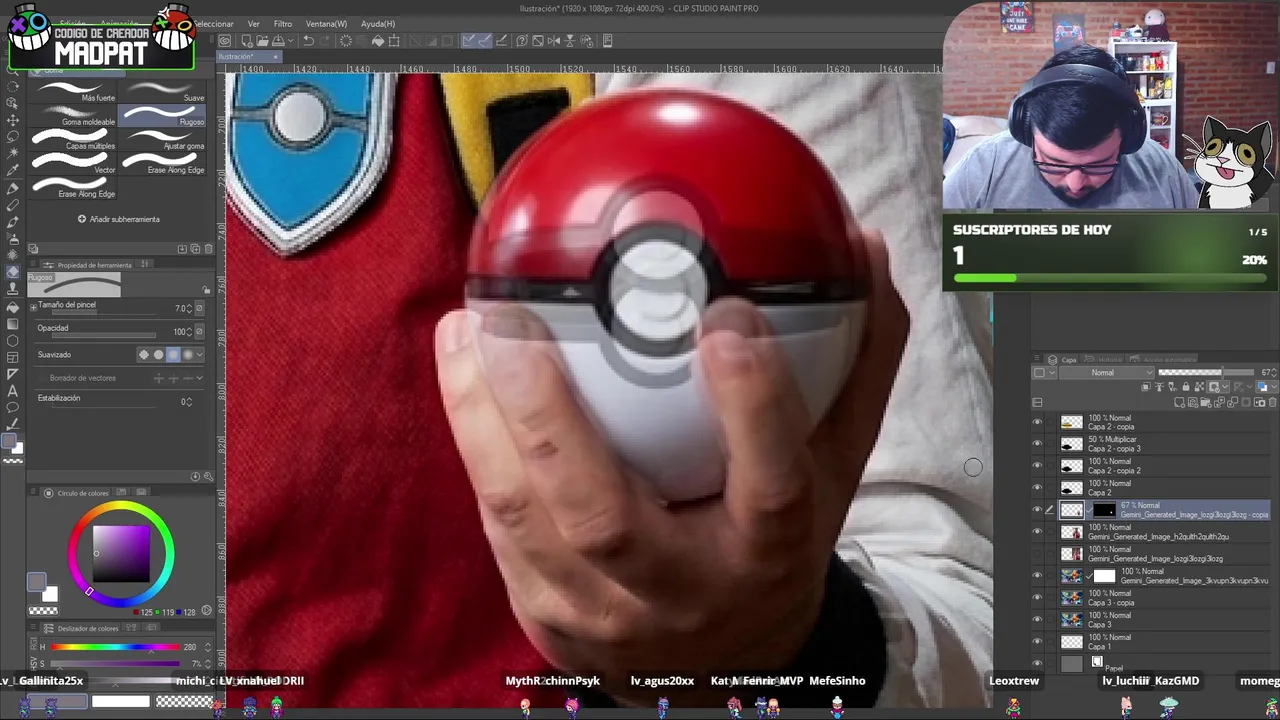Select the Fill bucket tool
The height and width of the screenshot is (720, 1280).
(13, 306)
